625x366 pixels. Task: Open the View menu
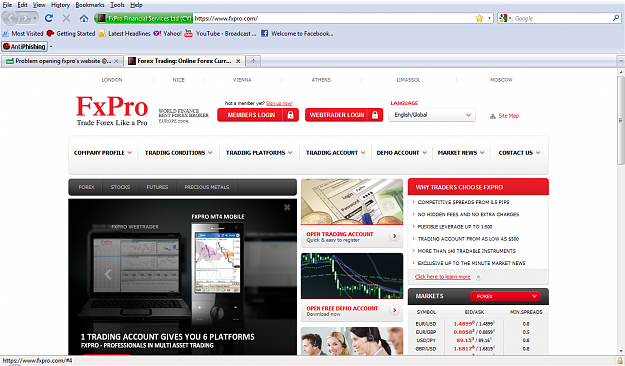(x=39, y=5)
